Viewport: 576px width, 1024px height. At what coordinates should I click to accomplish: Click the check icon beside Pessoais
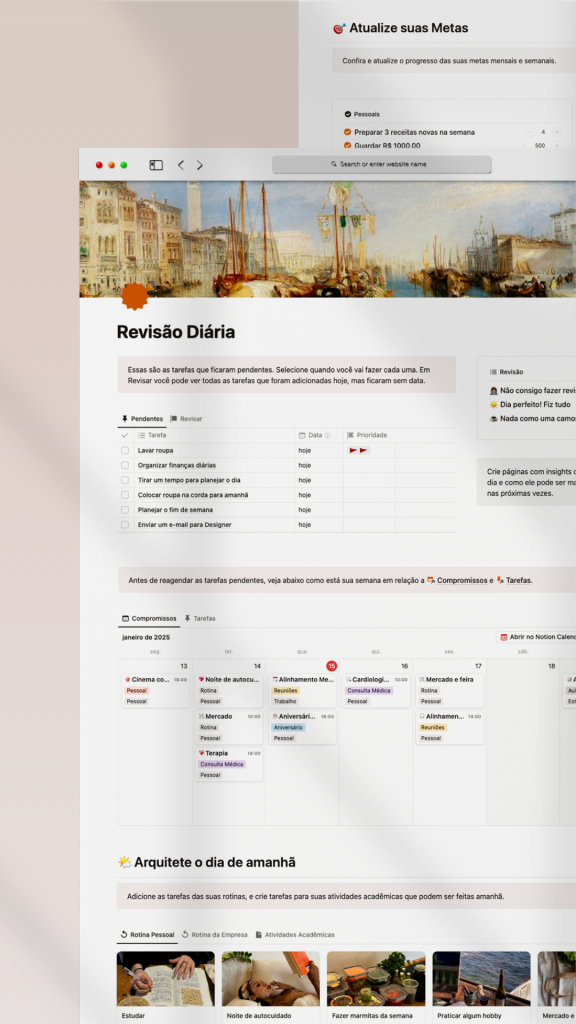click(x=348, y=114)
